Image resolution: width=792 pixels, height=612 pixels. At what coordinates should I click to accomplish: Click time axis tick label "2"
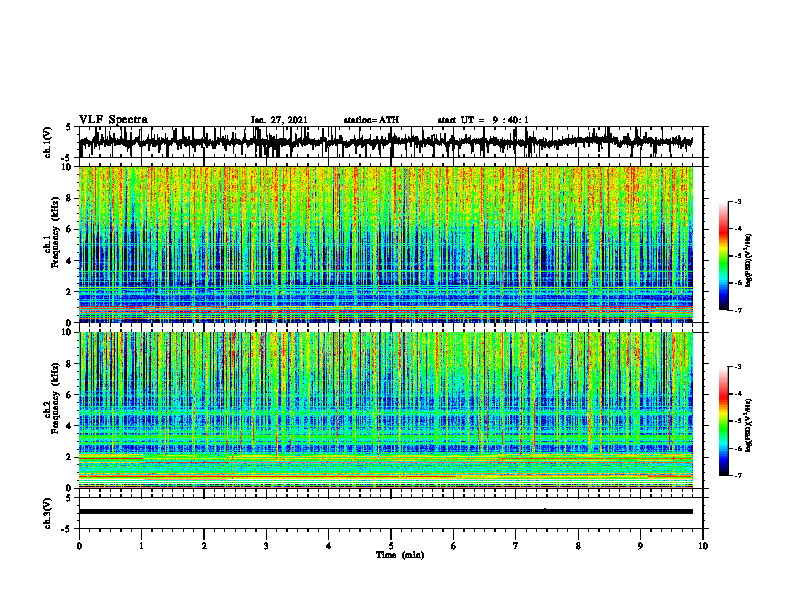click(204, 546)
